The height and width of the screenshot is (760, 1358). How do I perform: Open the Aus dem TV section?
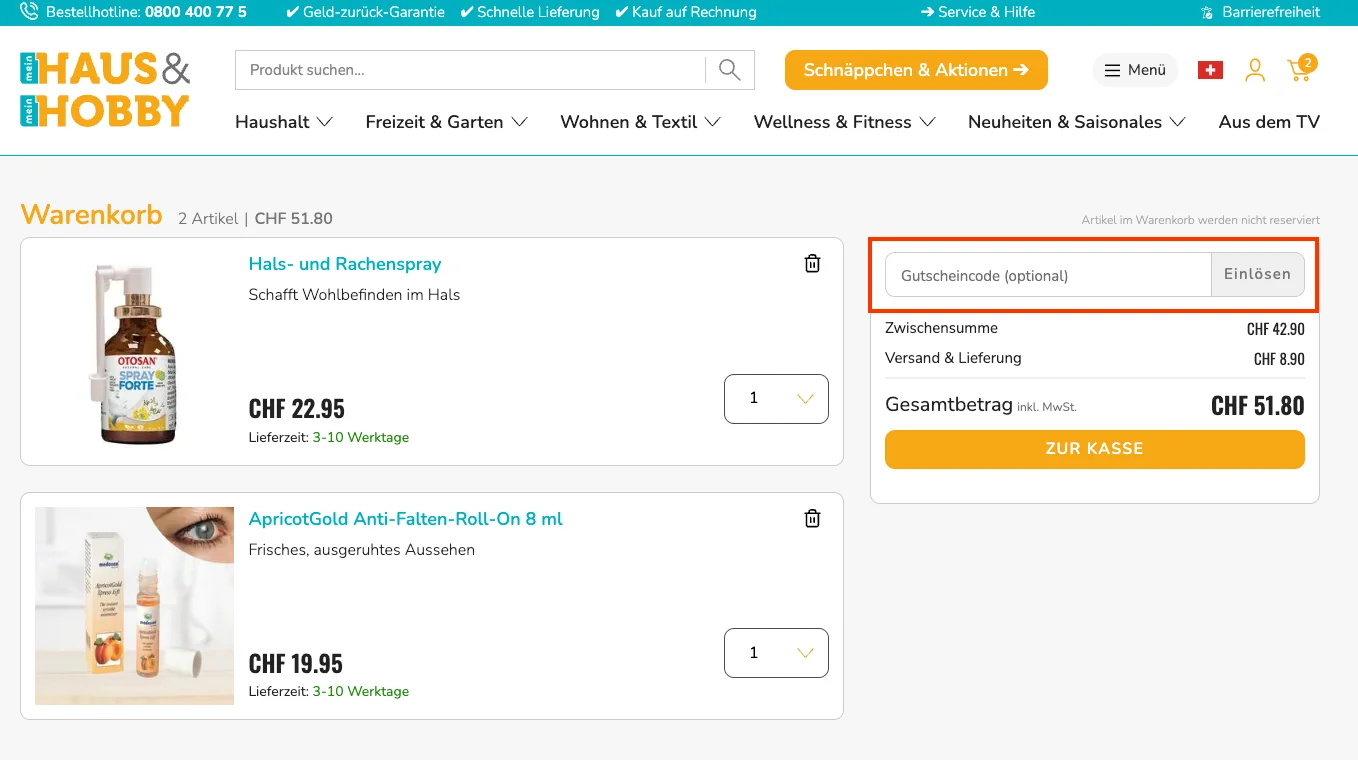pos(1269,122)
